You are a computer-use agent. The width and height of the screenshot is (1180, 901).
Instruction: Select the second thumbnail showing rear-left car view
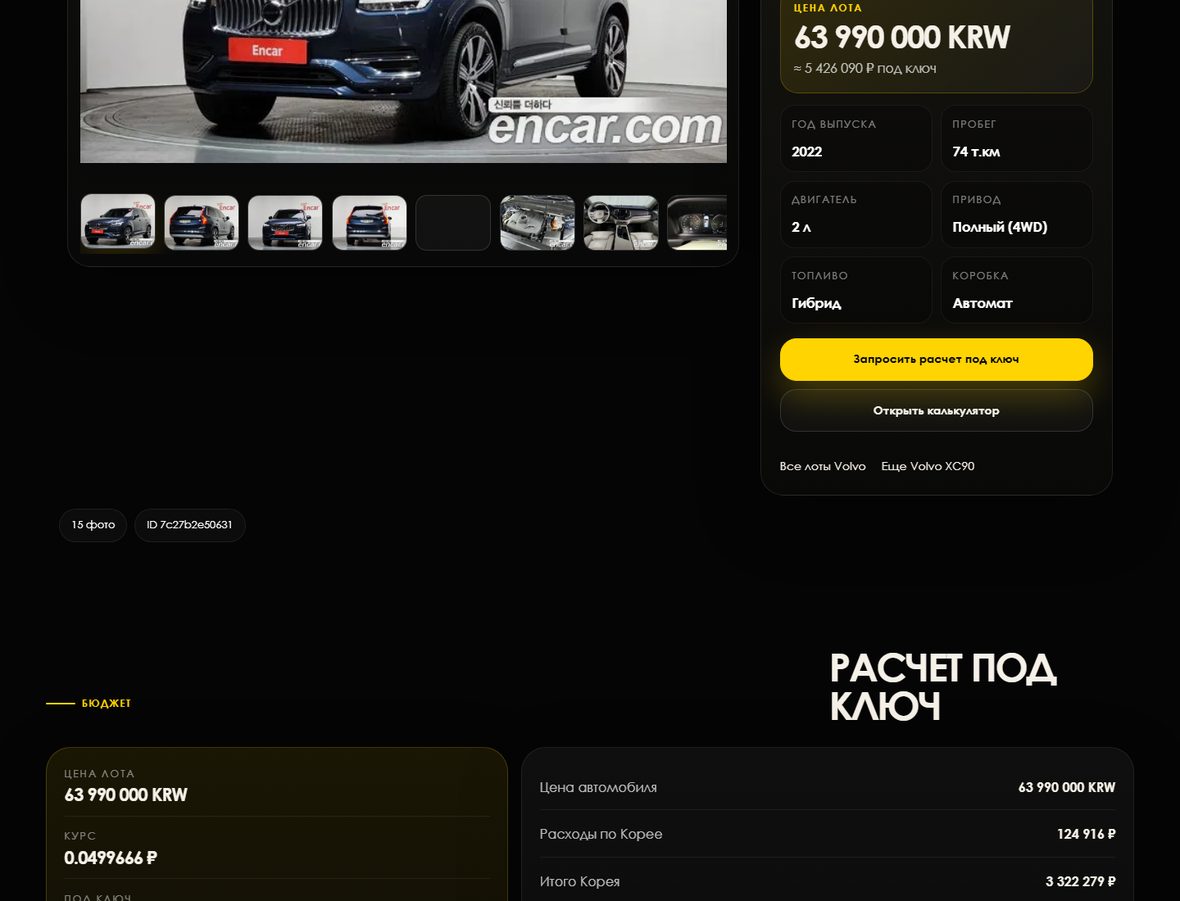click(202, 222)
